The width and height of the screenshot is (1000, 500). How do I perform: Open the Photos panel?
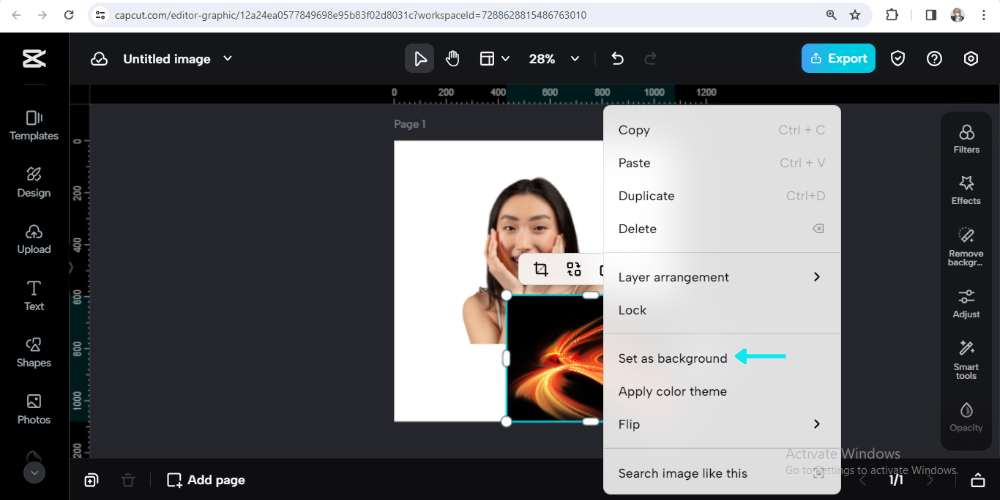click(x=34, y=409)
